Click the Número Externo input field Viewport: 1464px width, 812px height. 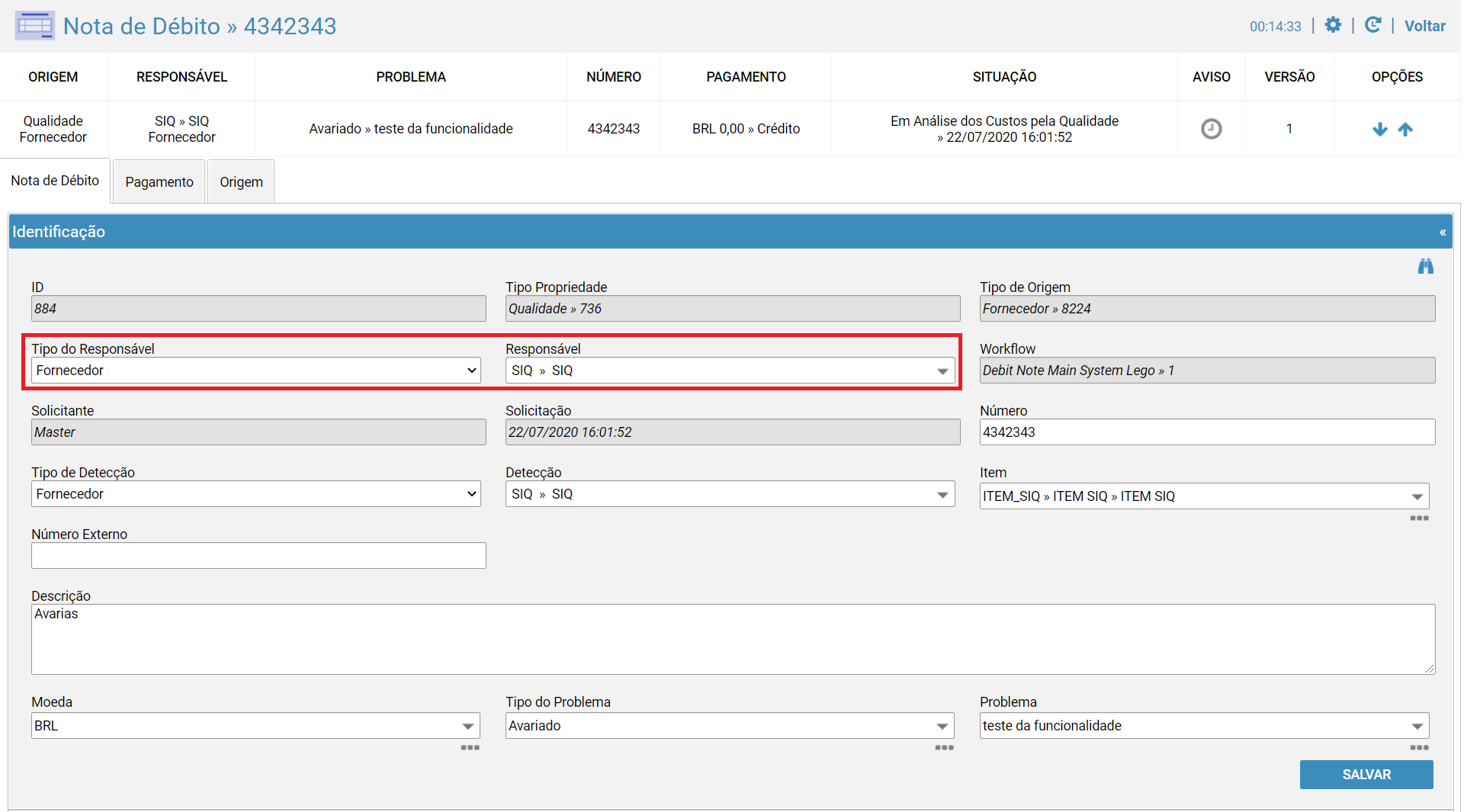(258, 556)
